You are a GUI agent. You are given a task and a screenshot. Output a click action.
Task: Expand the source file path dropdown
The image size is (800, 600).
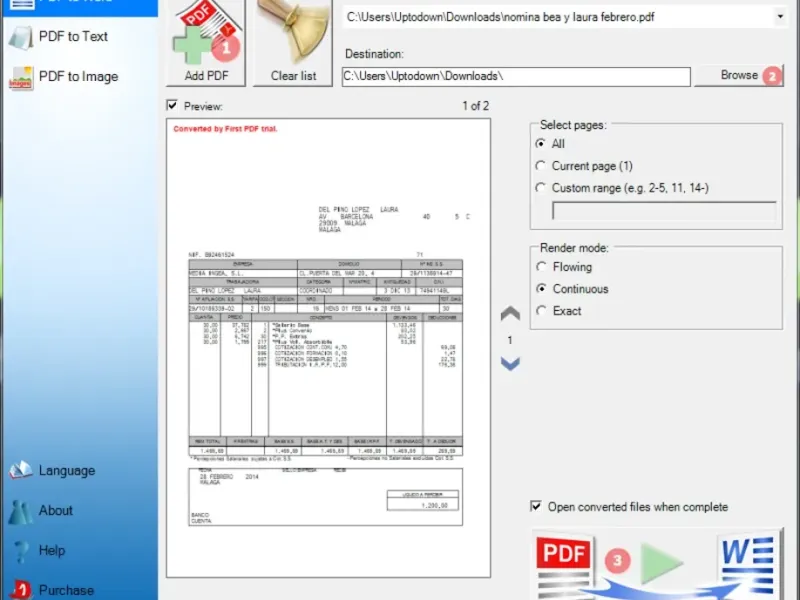point(780,16)
